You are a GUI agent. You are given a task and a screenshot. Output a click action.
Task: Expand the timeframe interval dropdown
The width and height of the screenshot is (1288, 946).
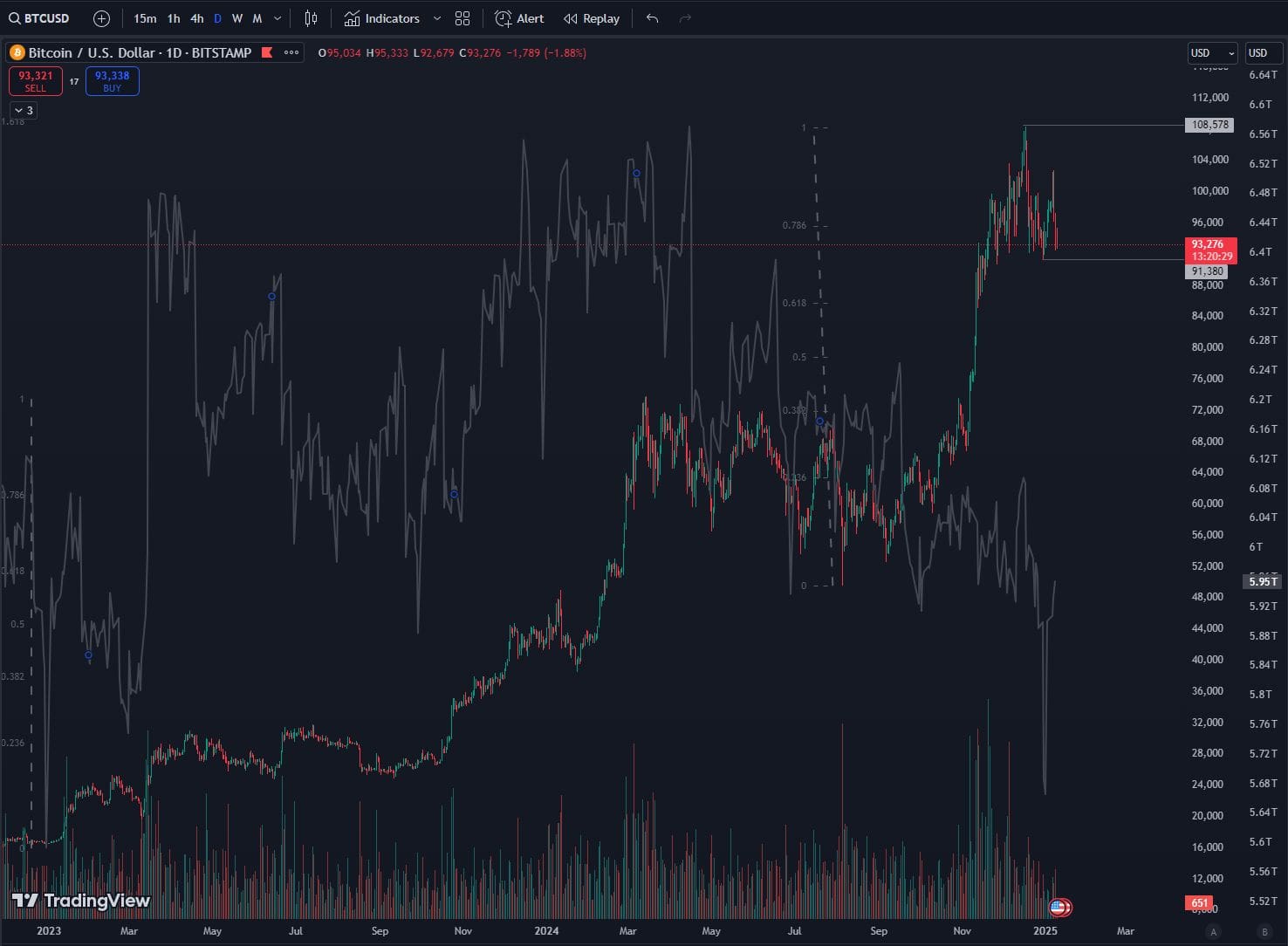277,18
